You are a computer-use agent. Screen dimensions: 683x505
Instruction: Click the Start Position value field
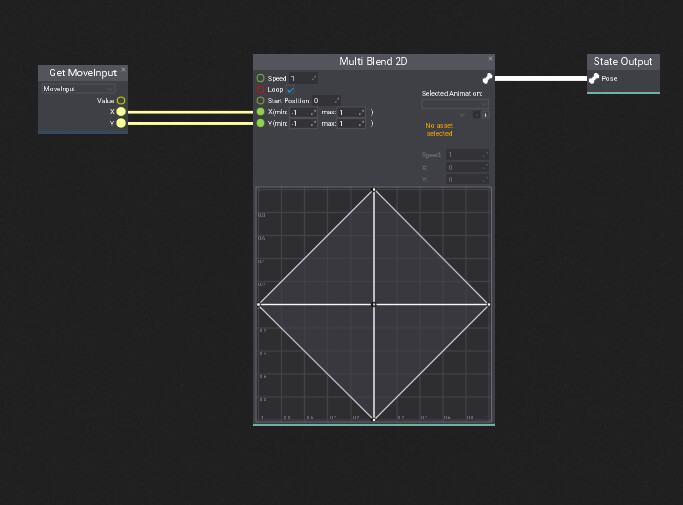tap(326, 101)
